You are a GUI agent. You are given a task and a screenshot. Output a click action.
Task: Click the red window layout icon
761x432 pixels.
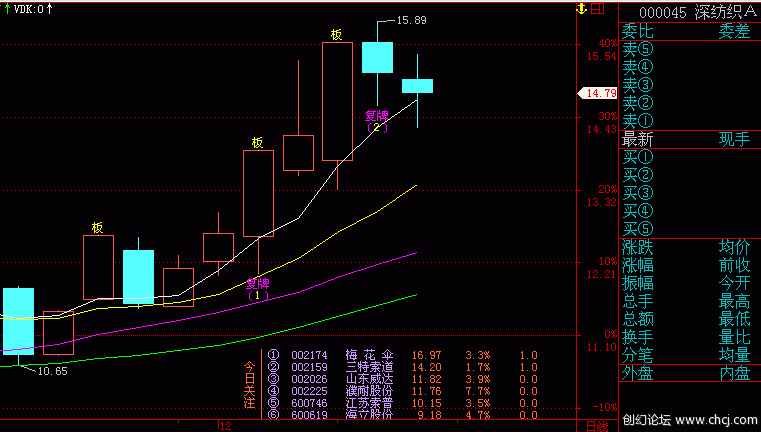pyautogui.click(x=596, y=9)
